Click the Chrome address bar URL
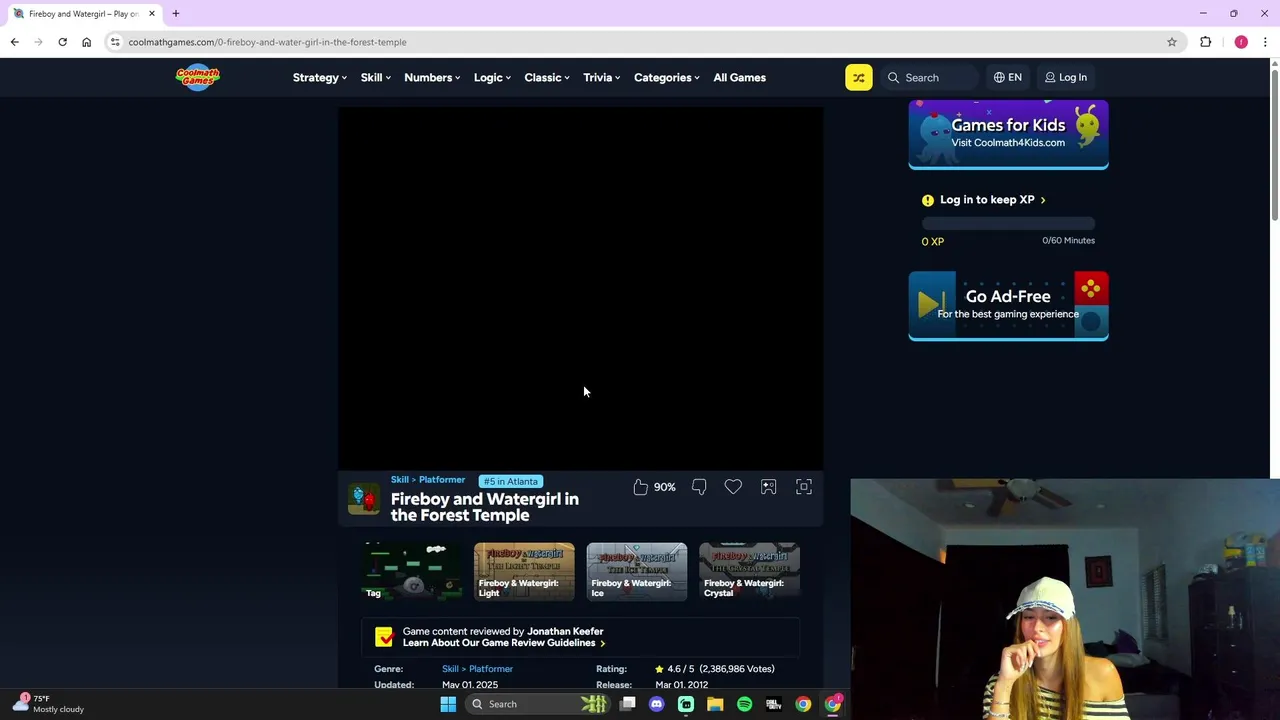The height and width of the screenshot is (720, 1280). [x=267, y=42]
